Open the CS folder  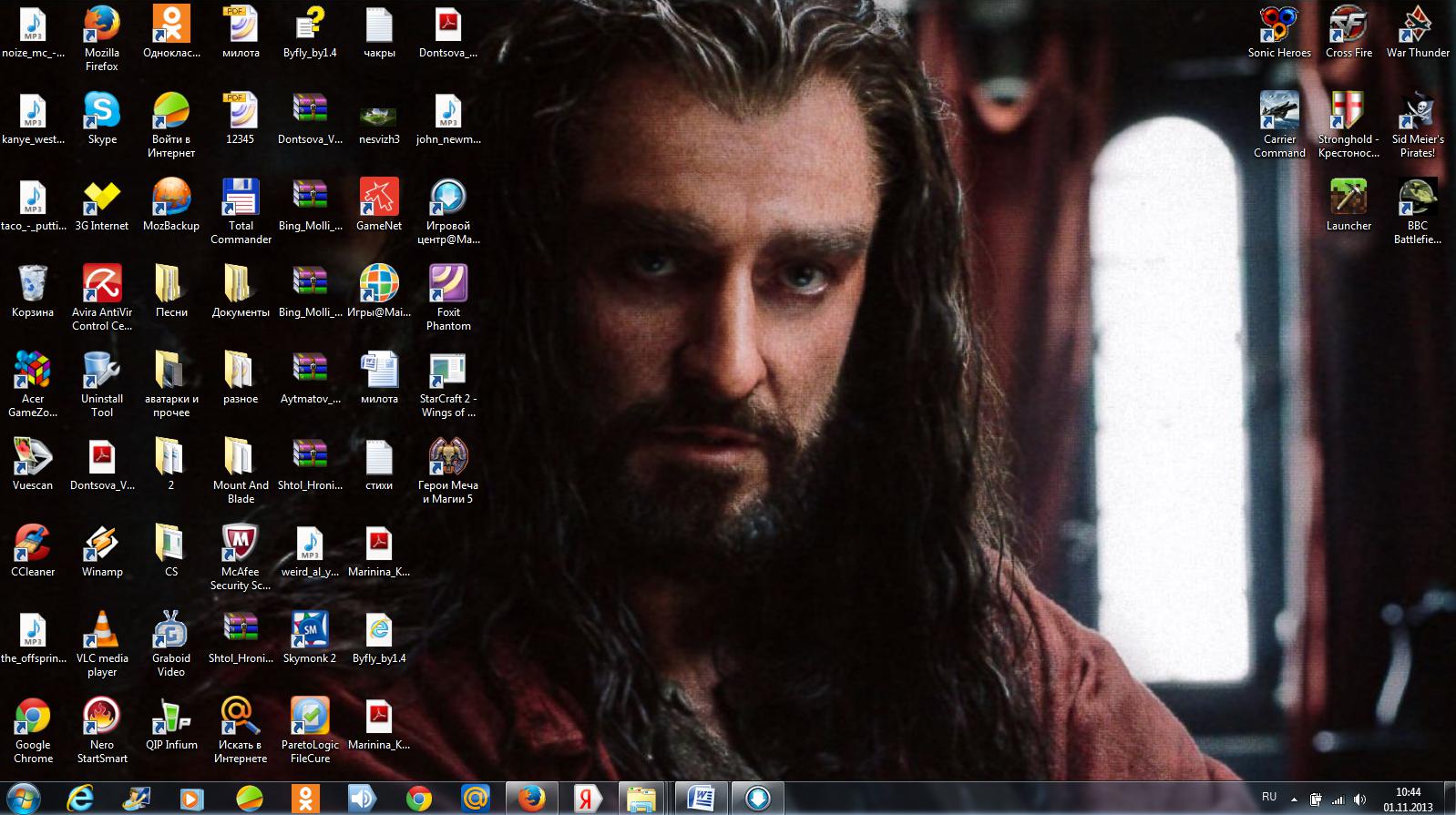click(x=171, y=551)
